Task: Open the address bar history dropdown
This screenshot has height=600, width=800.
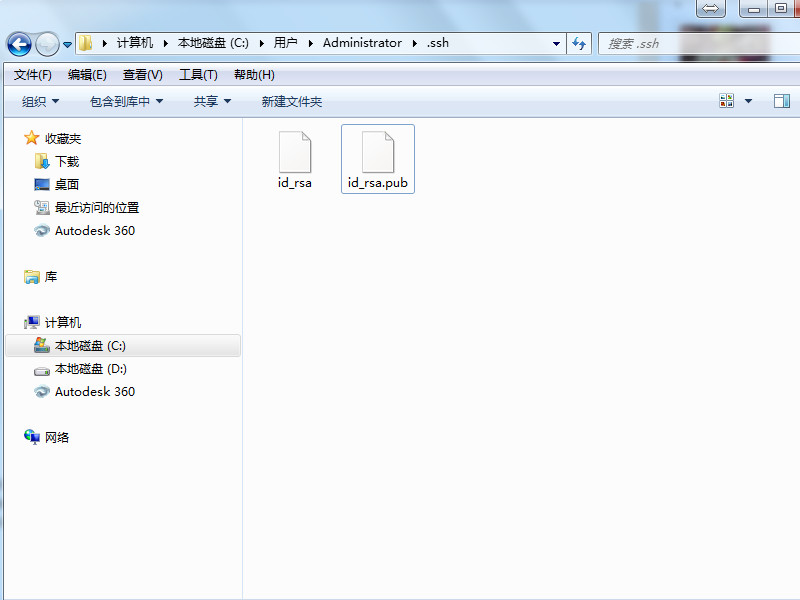Action: click(556, 44)
